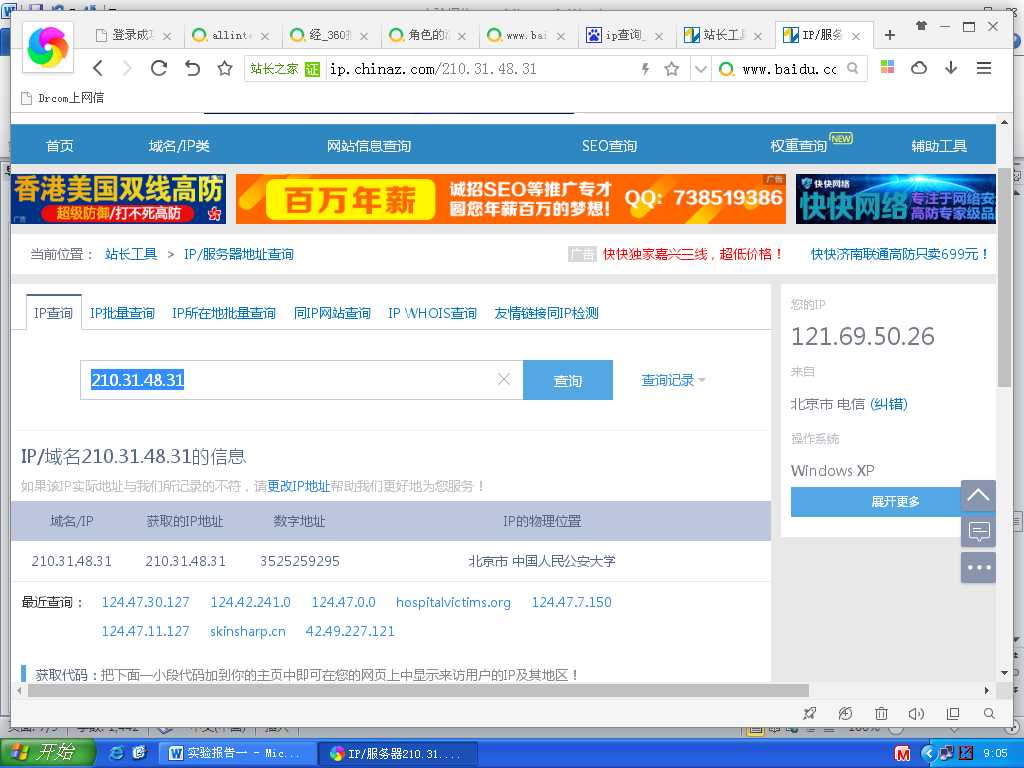Select the 友情链接同IP检测 tab

click(547, 313)
